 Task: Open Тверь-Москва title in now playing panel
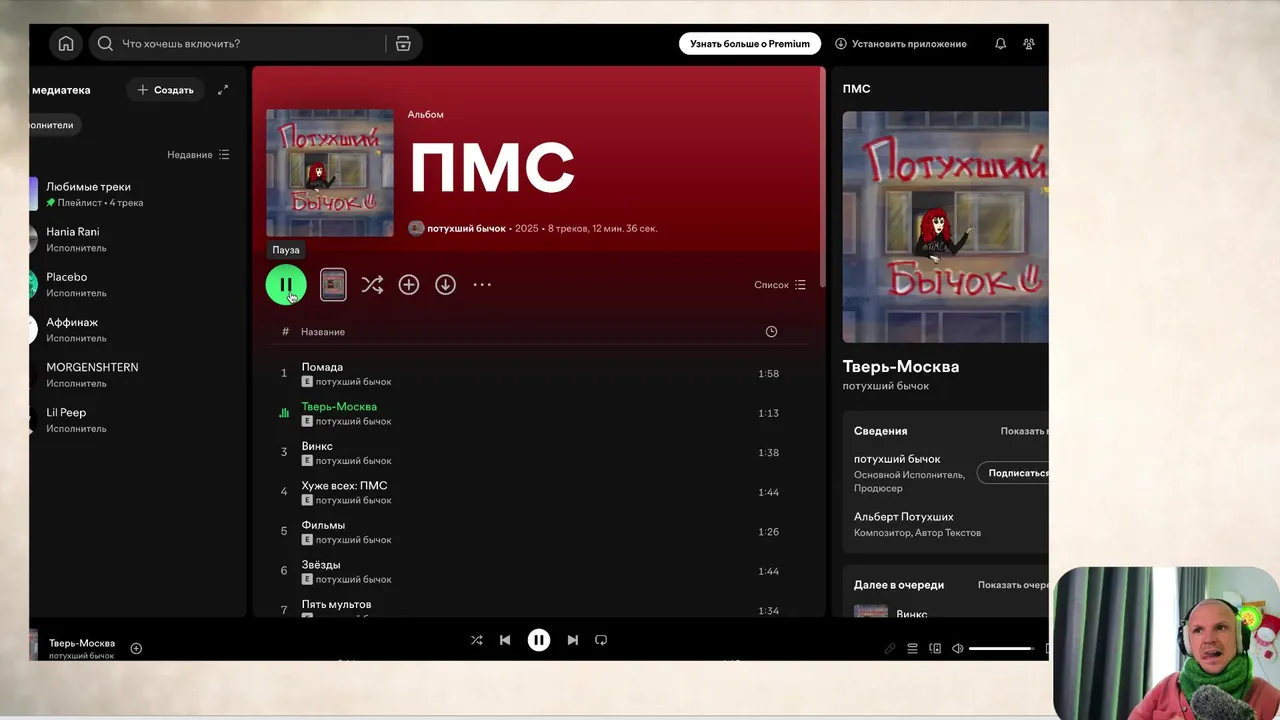[x=900, y=367]
